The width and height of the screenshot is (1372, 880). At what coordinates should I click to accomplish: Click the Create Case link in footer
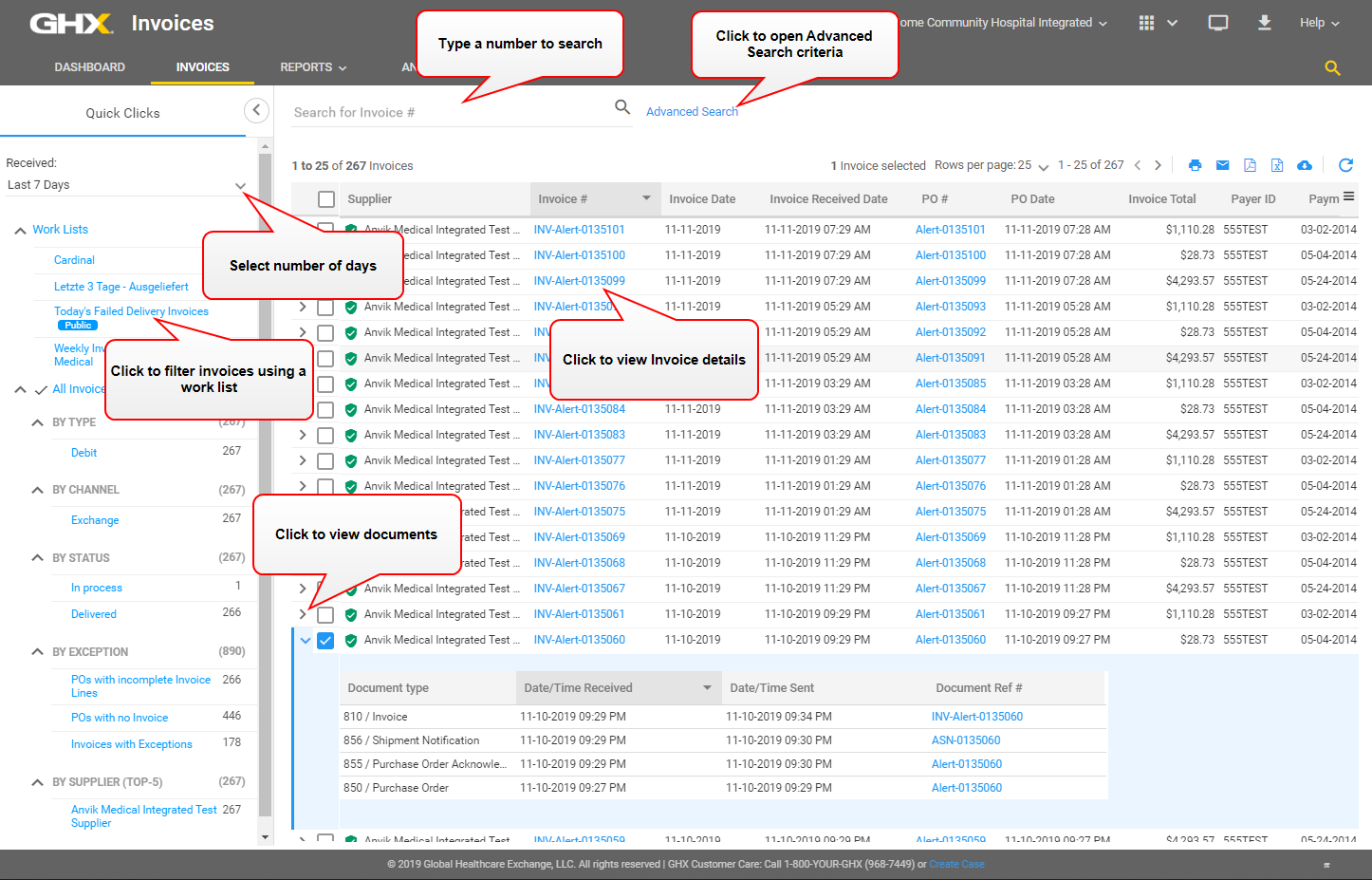[956, 864]
